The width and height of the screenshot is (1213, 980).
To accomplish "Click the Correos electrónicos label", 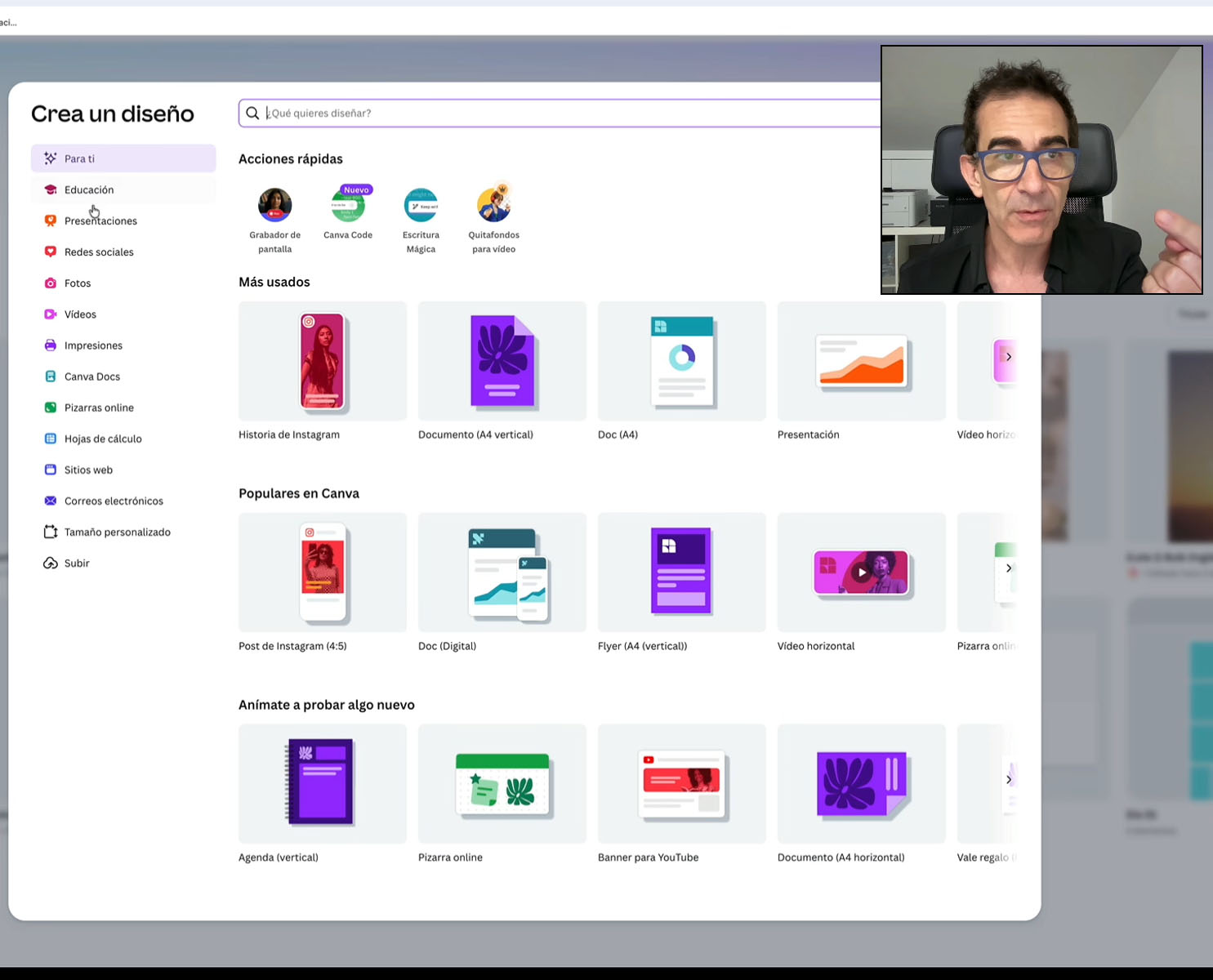I will 114,501.
